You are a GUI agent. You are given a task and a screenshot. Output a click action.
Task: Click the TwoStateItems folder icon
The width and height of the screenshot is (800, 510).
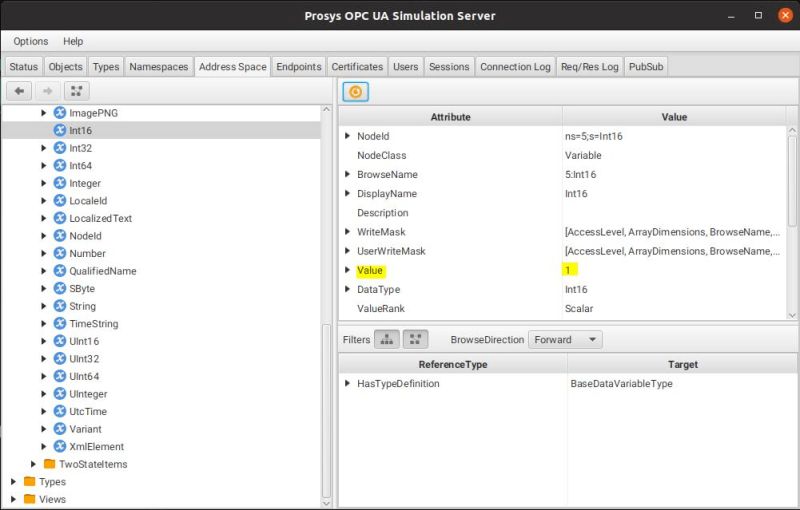49,464
